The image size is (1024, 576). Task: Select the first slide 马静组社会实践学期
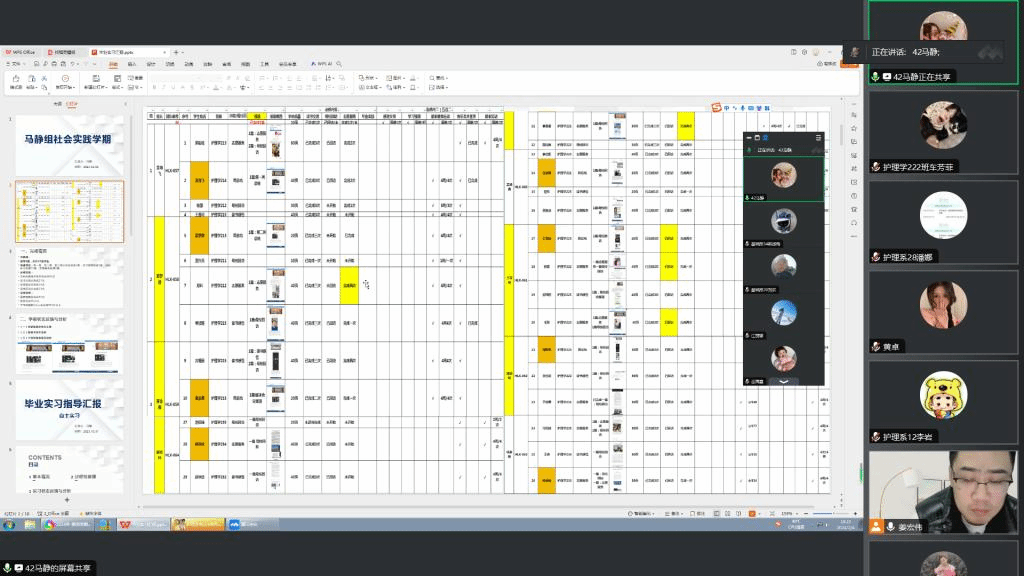point(69,143)
